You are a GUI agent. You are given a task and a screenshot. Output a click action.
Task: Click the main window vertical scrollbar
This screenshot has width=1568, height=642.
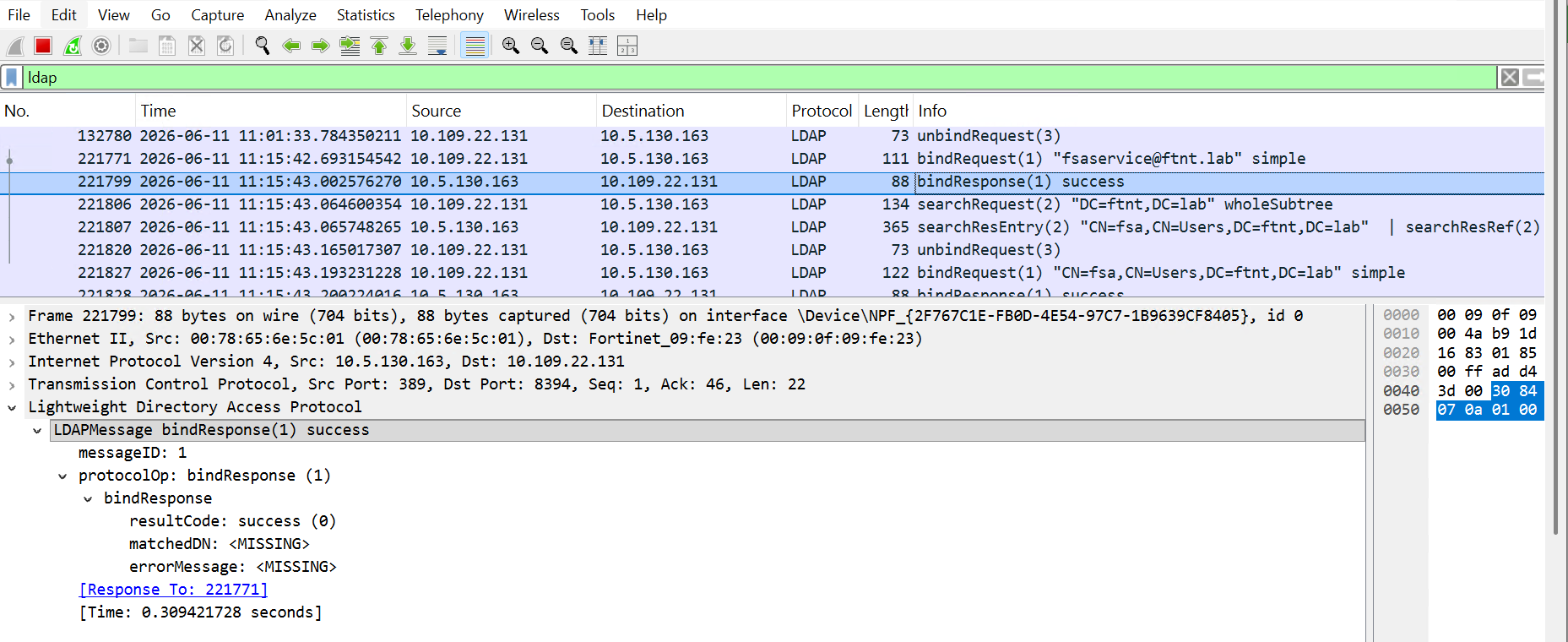tap(1556, 268)
